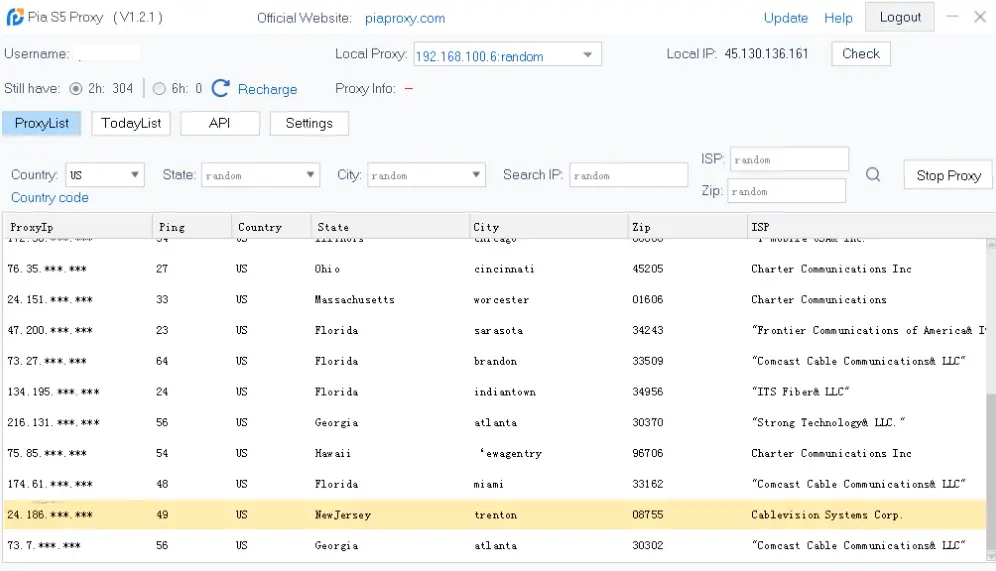Select the proxy row 76.35.***.***
Screen dimensions: 996x571
494,269
